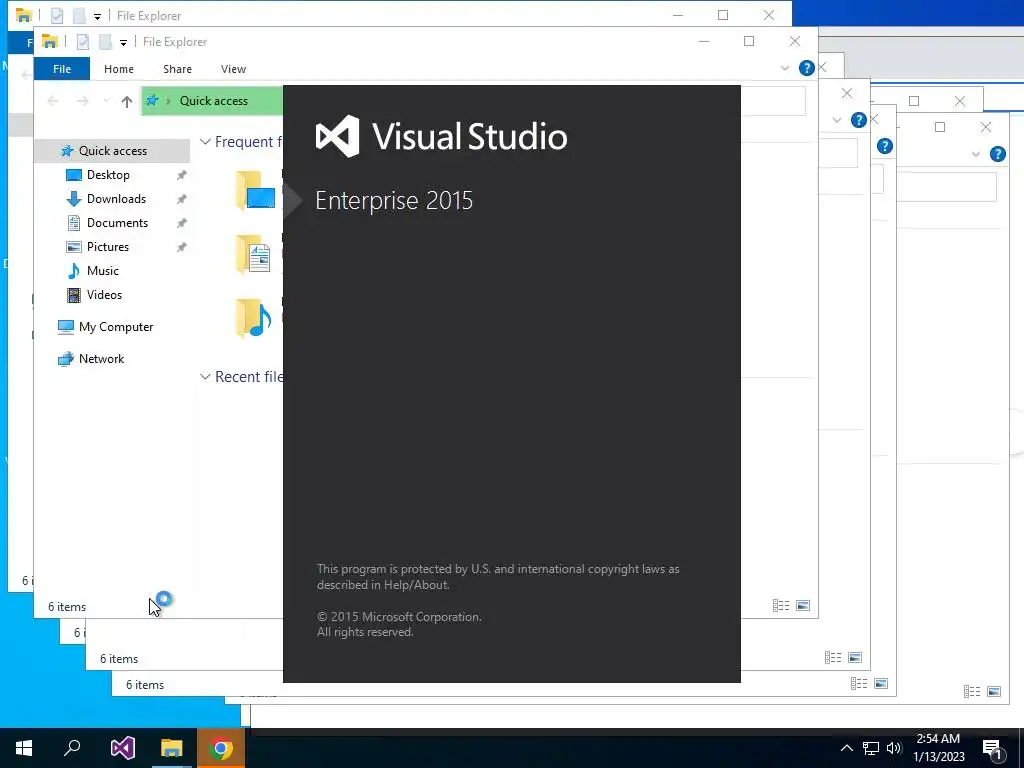Open the notification center icon
1024x768 pixels.
(993, 749)
